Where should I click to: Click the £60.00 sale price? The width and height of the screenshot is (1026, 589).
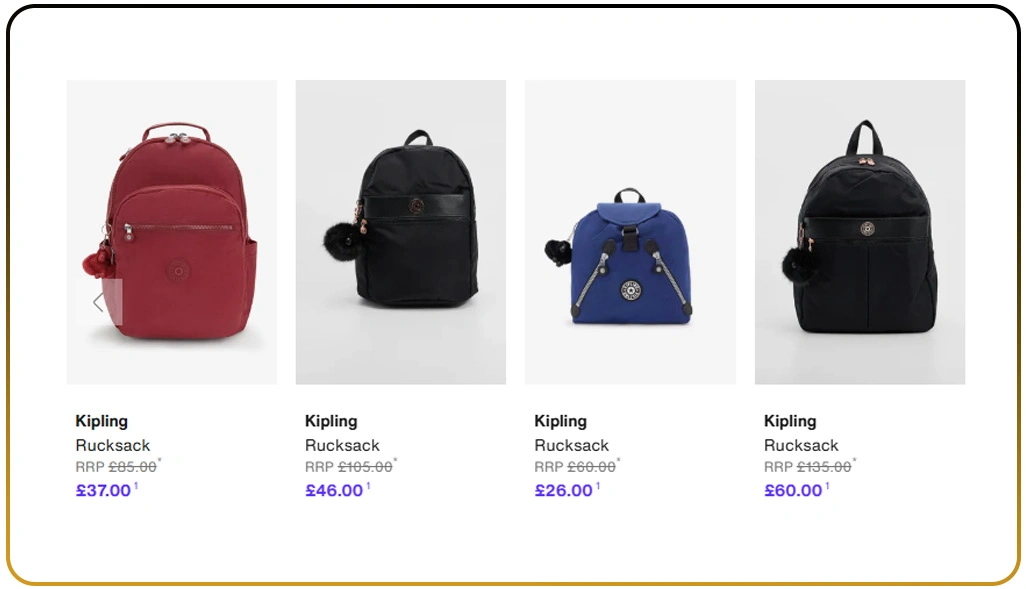point(793,490)
